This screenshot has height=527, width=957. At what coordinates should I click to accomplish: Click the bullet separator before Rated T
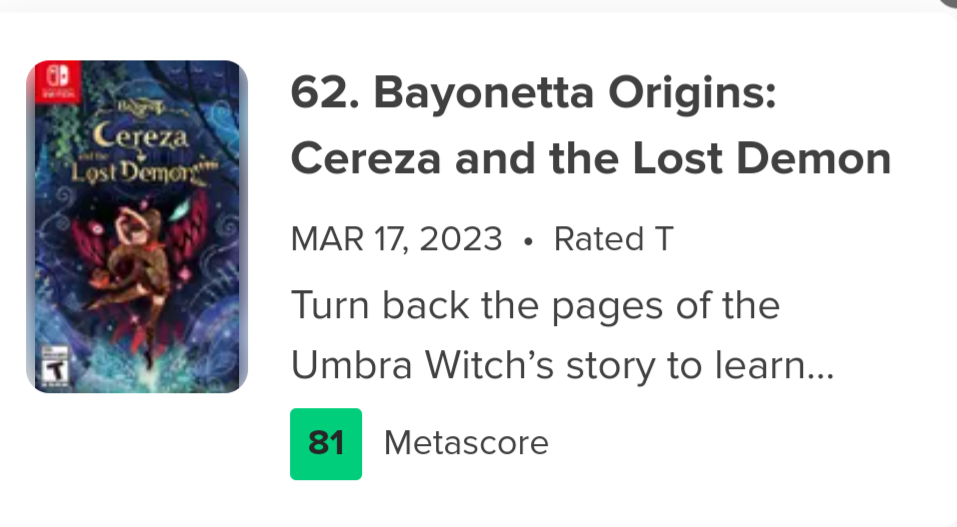528,241
